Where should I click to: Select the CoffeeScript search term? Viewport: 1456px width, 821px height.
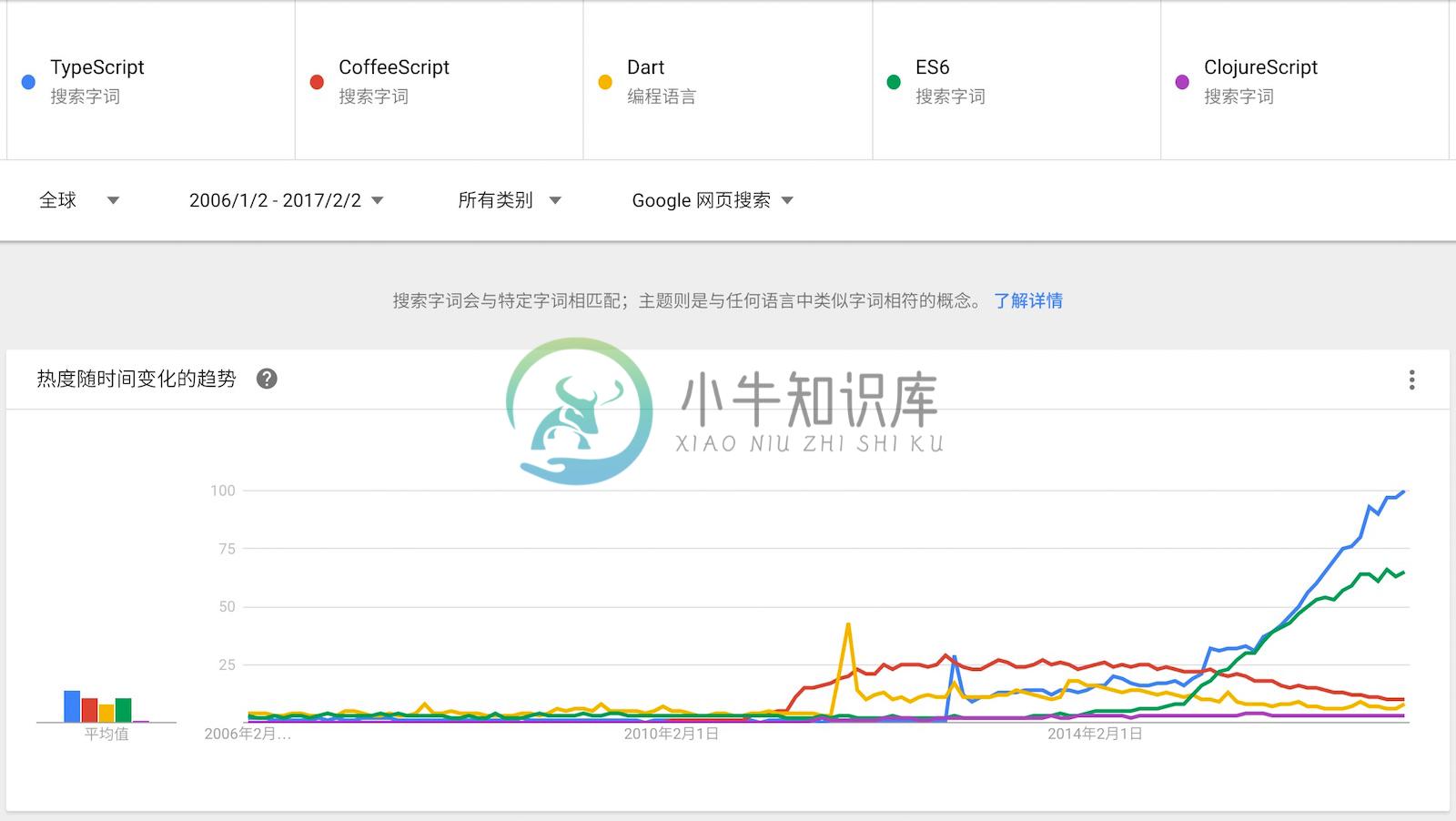click(x=440, y=80)
